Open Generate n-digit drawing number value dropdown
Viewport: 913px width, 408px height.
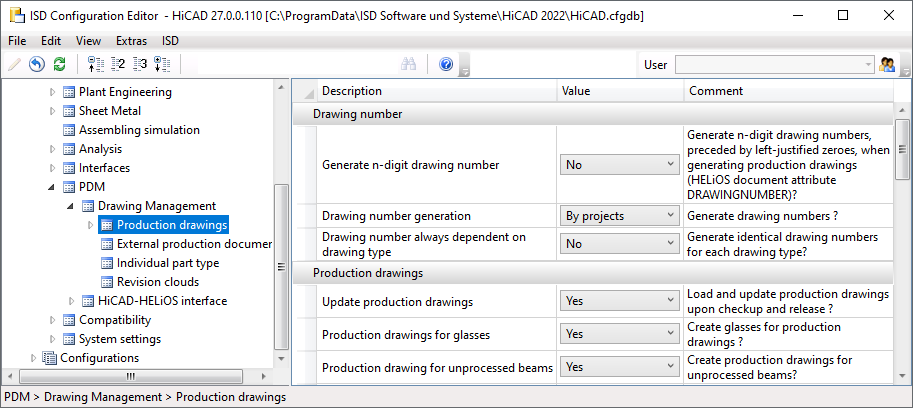pos(620,165)
